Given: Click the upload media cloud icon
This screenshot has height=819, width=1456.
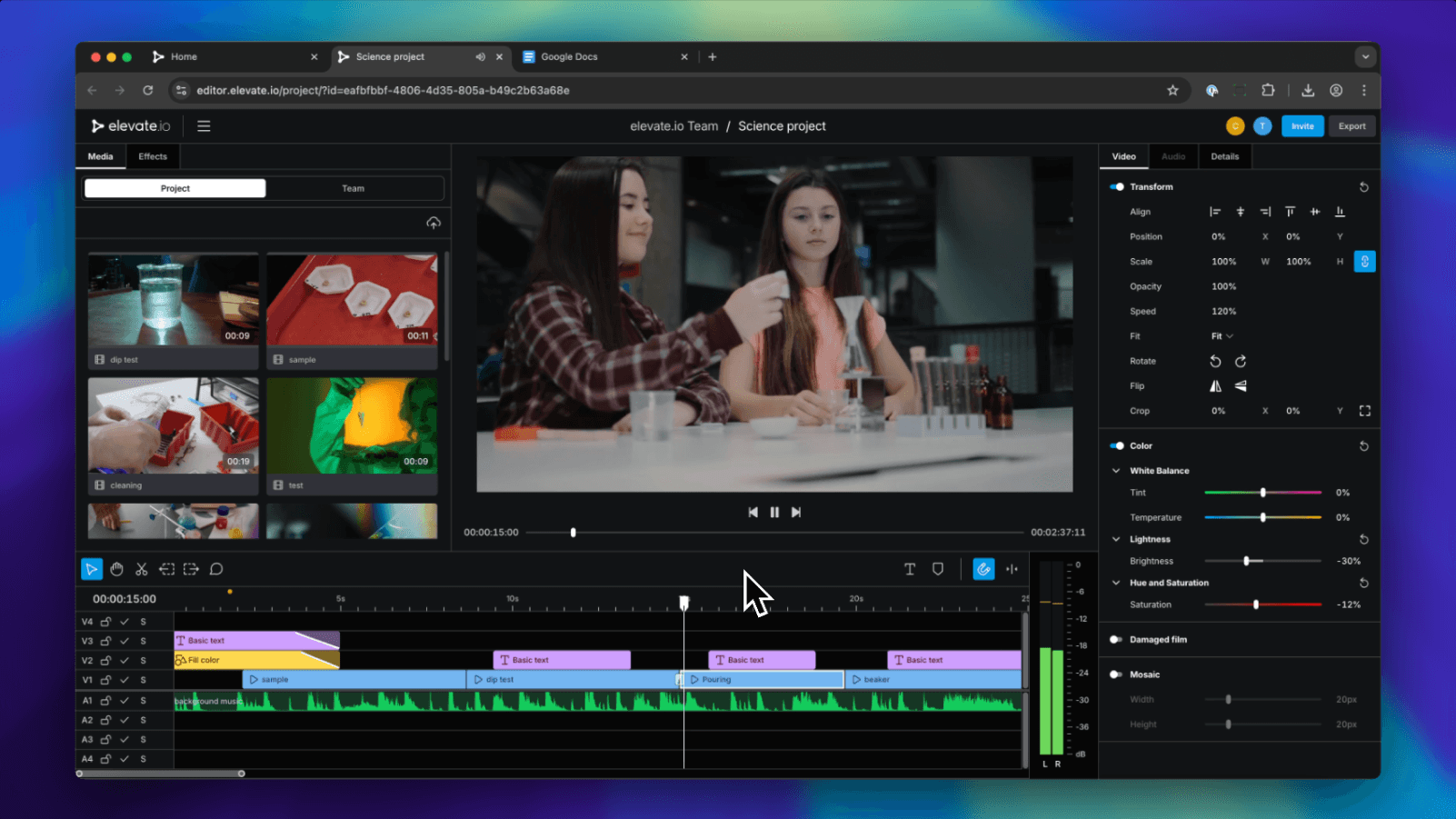Looking at the screenshot, I should pyautogui.click(x=434, y=223).
